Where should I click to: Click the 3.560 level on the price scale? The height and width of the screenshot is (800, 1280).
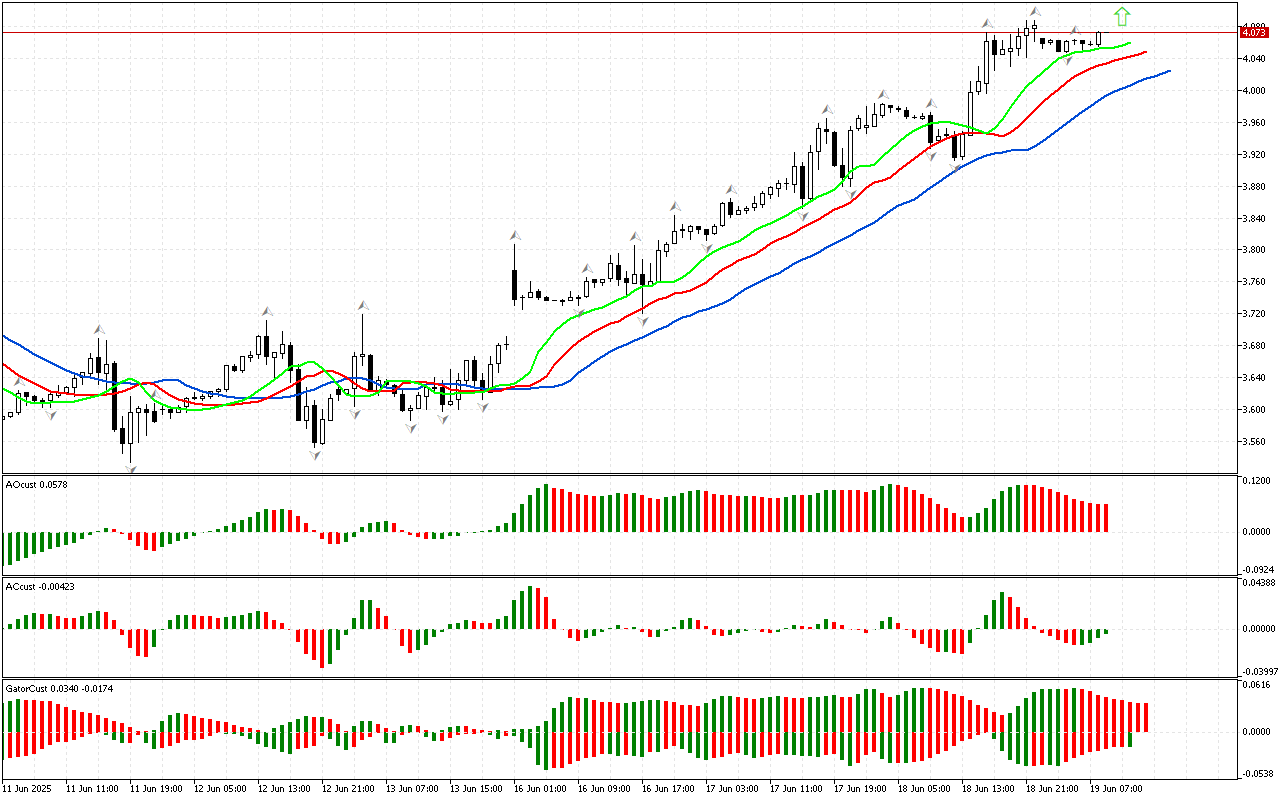point(1253,442)
